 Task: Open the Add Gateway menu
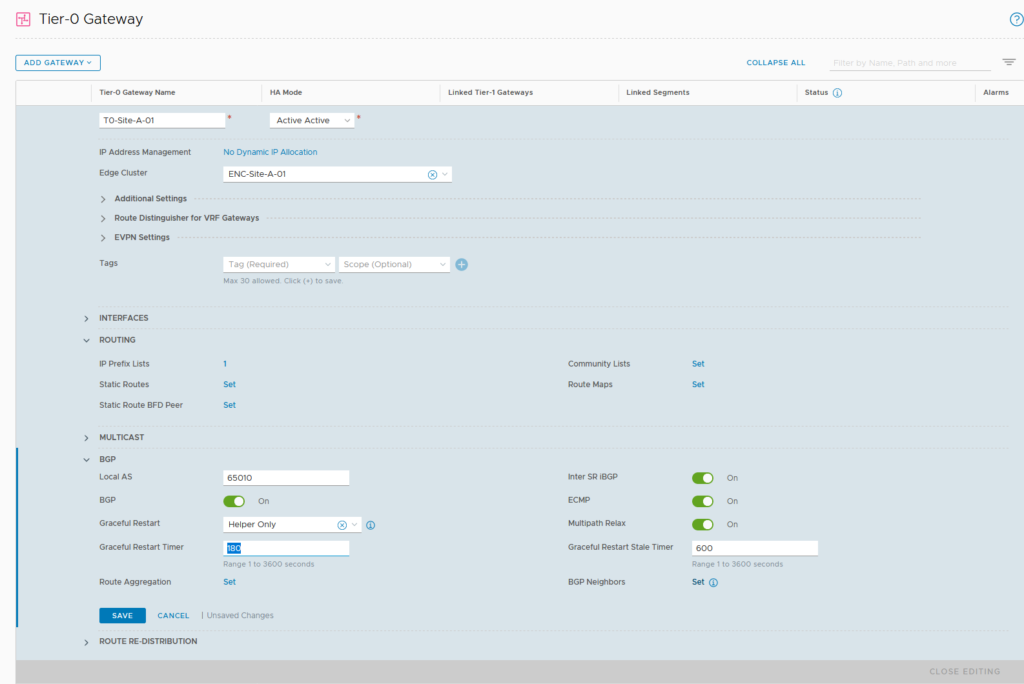pos(58,63)
